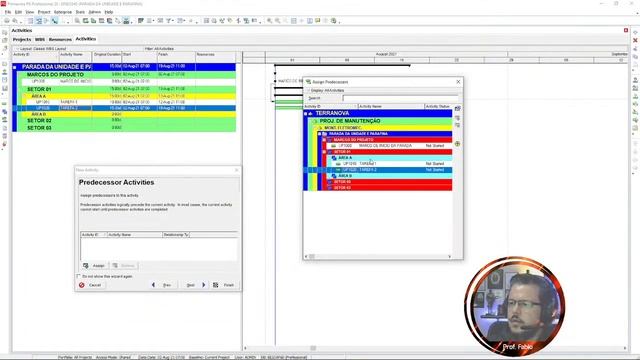Screen dimensions: 640x360
Task: Collapse MARCOS DO PROJETO in Assign Predecessors
Action: 324,140
